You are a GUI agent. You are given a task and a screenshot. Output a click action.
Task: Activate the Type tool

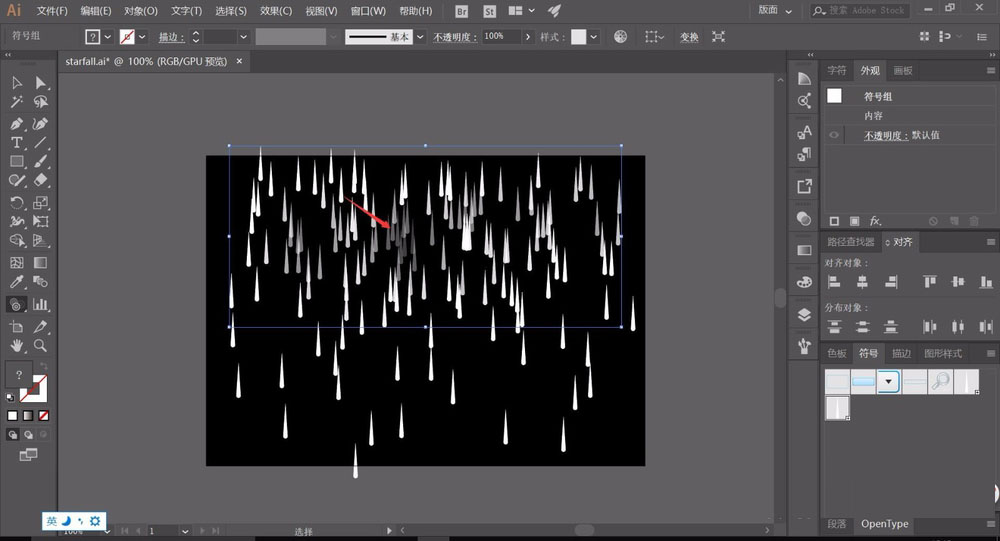17,143
